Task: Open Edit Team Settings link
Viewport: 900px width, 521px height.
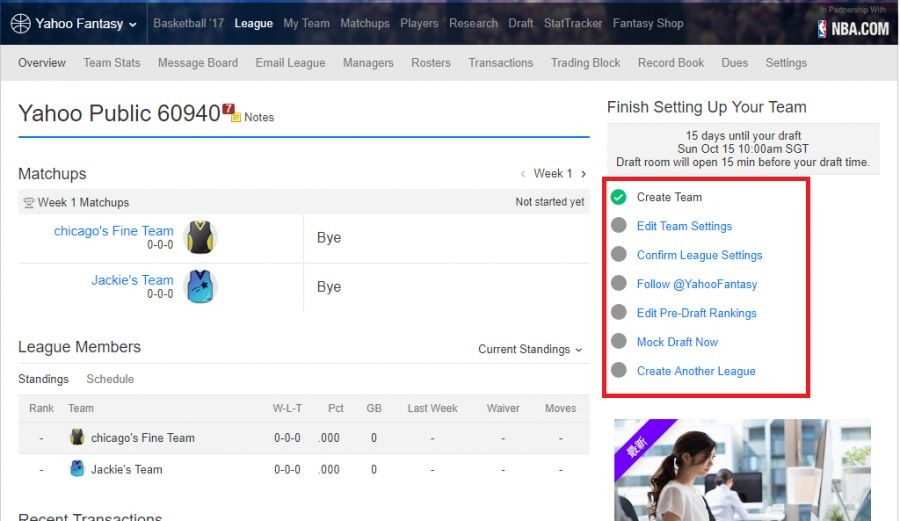Action: coord(684,226)
